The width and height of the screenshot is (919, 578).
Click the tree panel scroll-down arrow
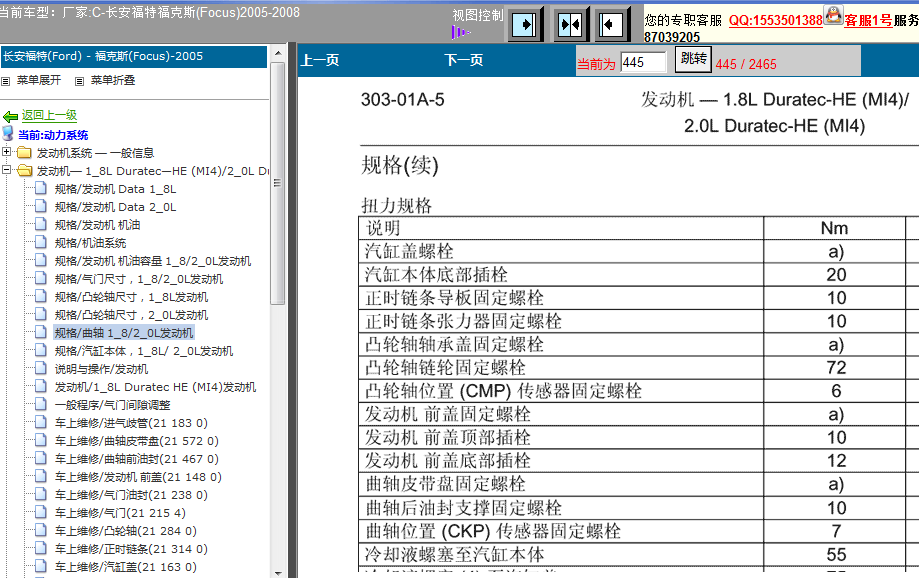pyautogui.click(x=278, y=573)
